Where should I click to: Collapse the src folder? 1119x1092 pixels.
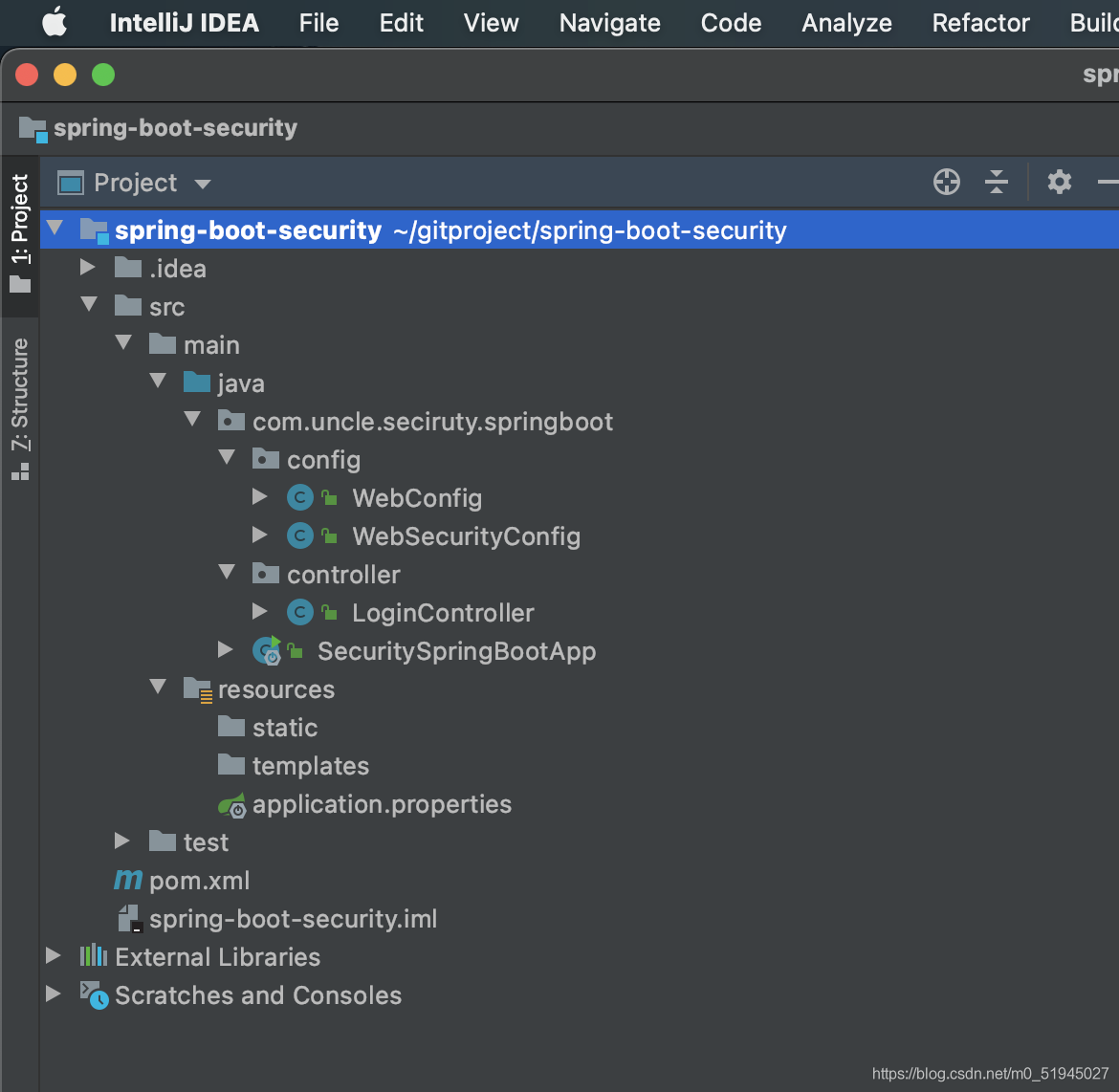pos(89,306)
